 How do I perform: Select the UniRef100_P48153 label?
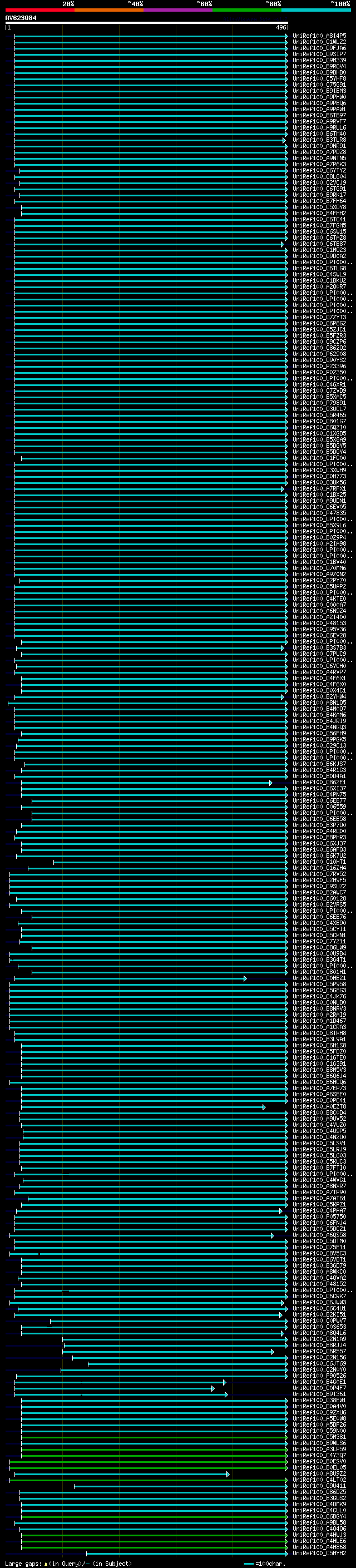tap(319, 624)
